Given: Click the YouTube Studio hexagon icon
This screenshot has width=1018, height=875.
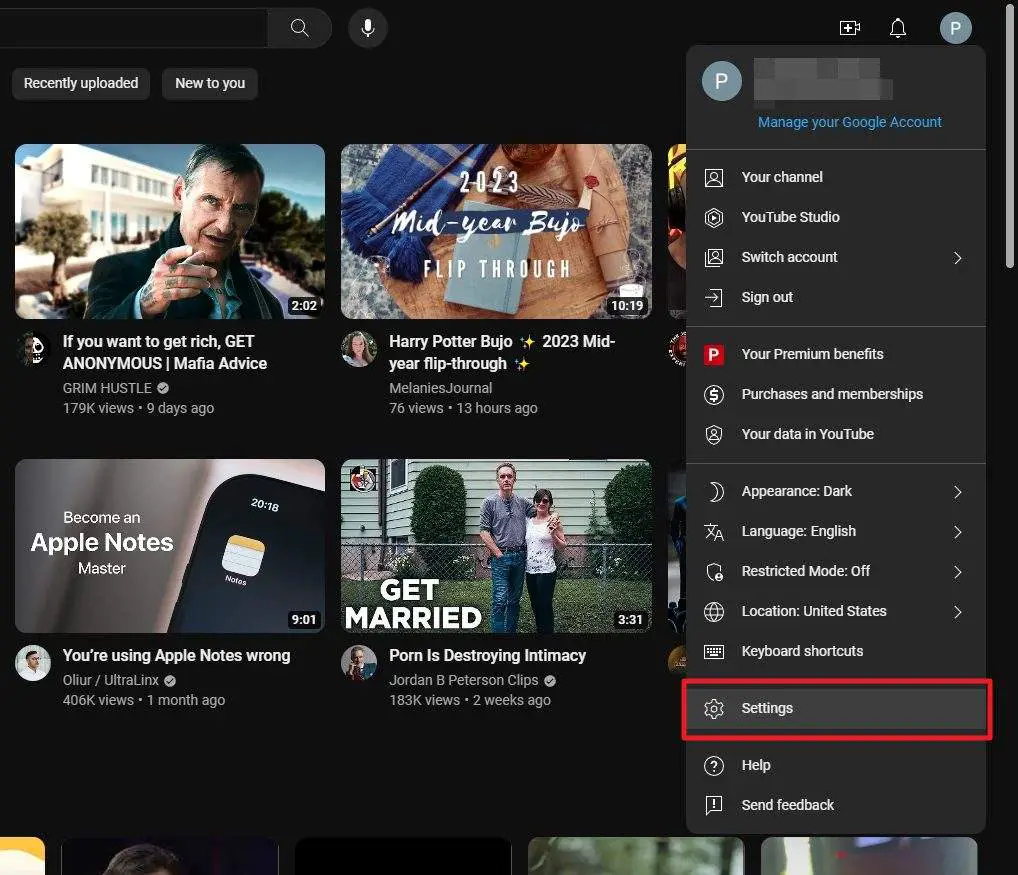Looking at the screenshot, I should tap(714, 217).
